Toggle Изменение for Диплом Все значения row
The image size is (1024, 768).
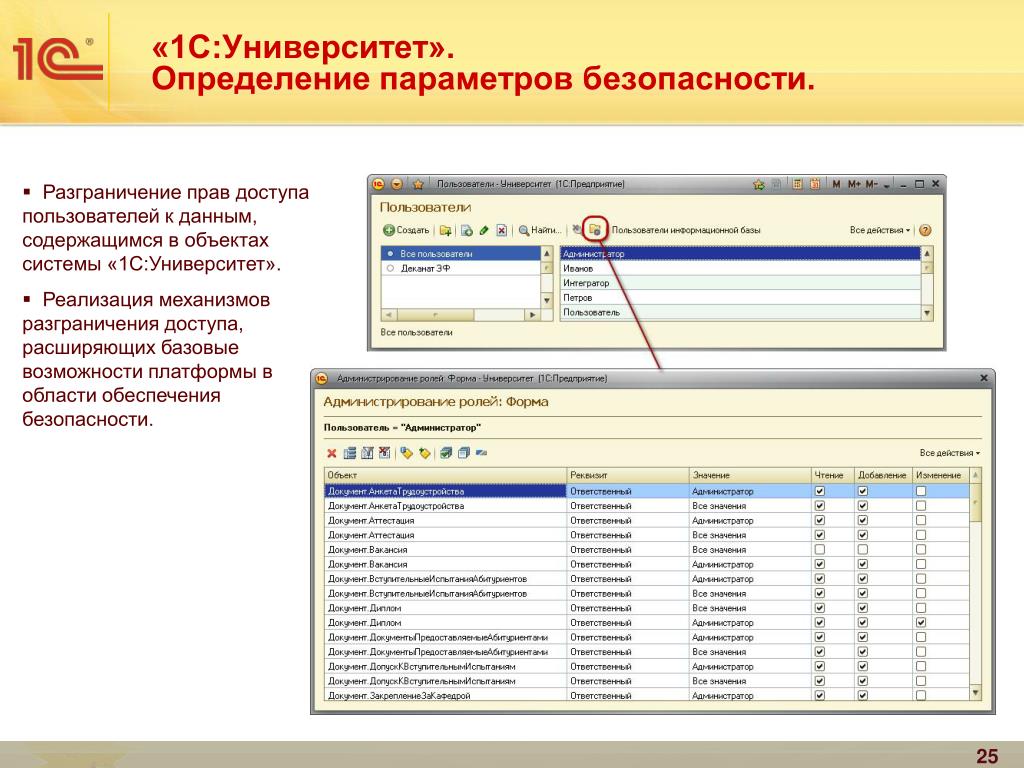click(921, 608)
